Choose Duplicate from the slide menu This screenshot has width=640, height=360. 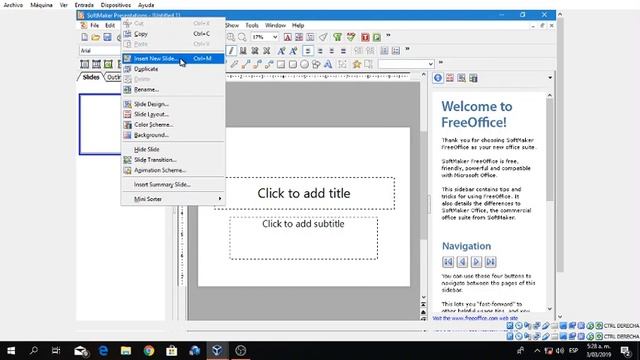[x=173, y=69]
